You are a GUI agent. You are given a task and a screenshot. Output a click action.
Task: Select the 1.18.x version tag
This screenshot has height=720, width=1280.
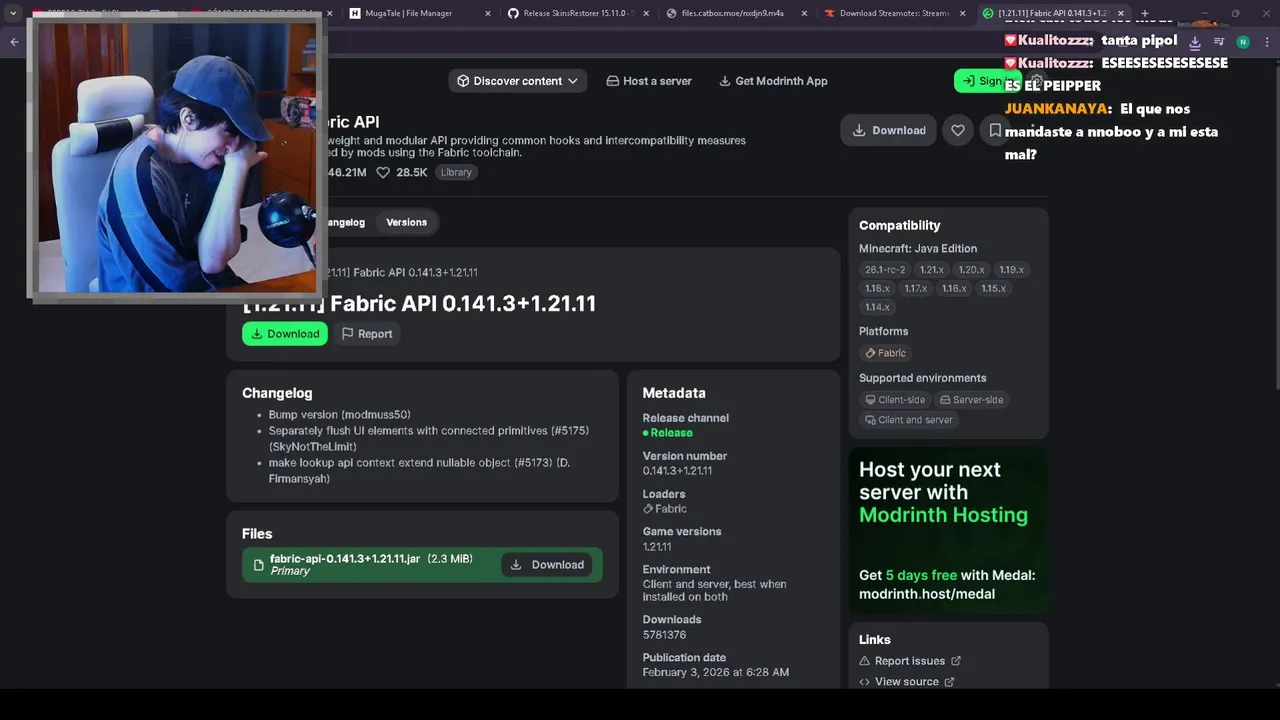[877, 288]
